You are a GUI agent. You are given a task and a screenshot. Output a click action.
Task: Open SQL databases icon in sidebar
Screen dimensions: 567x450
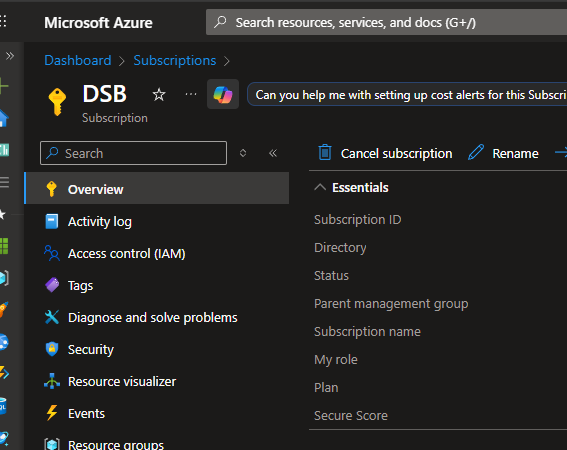click(x=3, y=406)
